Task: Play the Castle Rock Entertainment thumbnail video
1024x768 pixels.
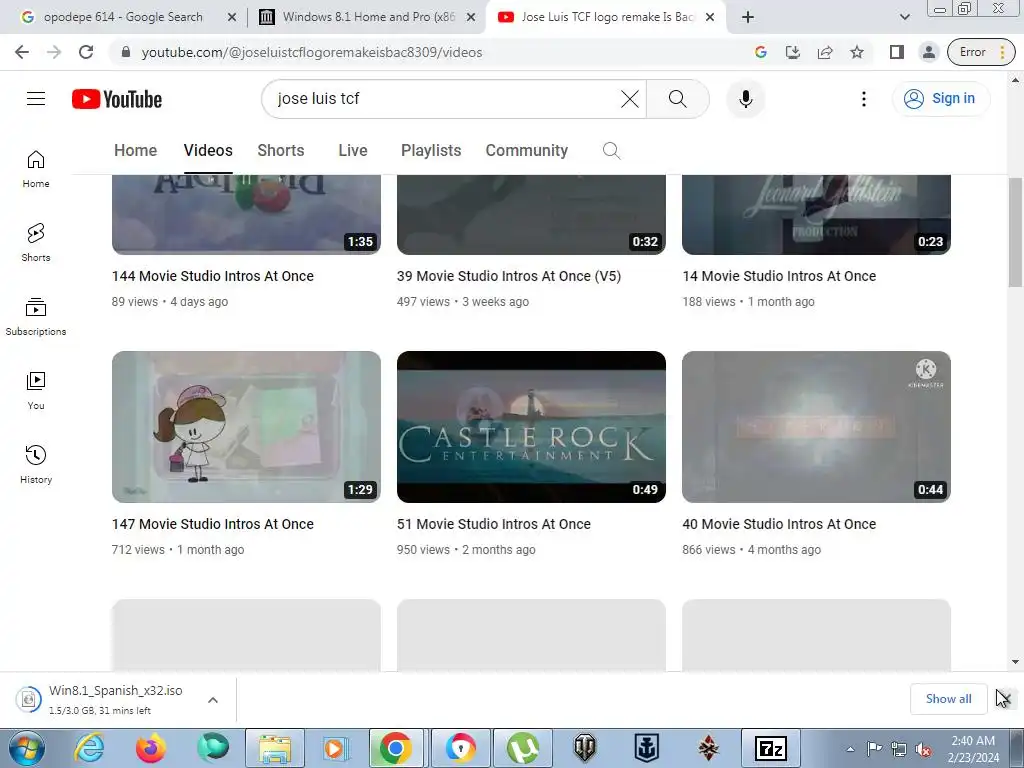Action: (x=531, y=427)
